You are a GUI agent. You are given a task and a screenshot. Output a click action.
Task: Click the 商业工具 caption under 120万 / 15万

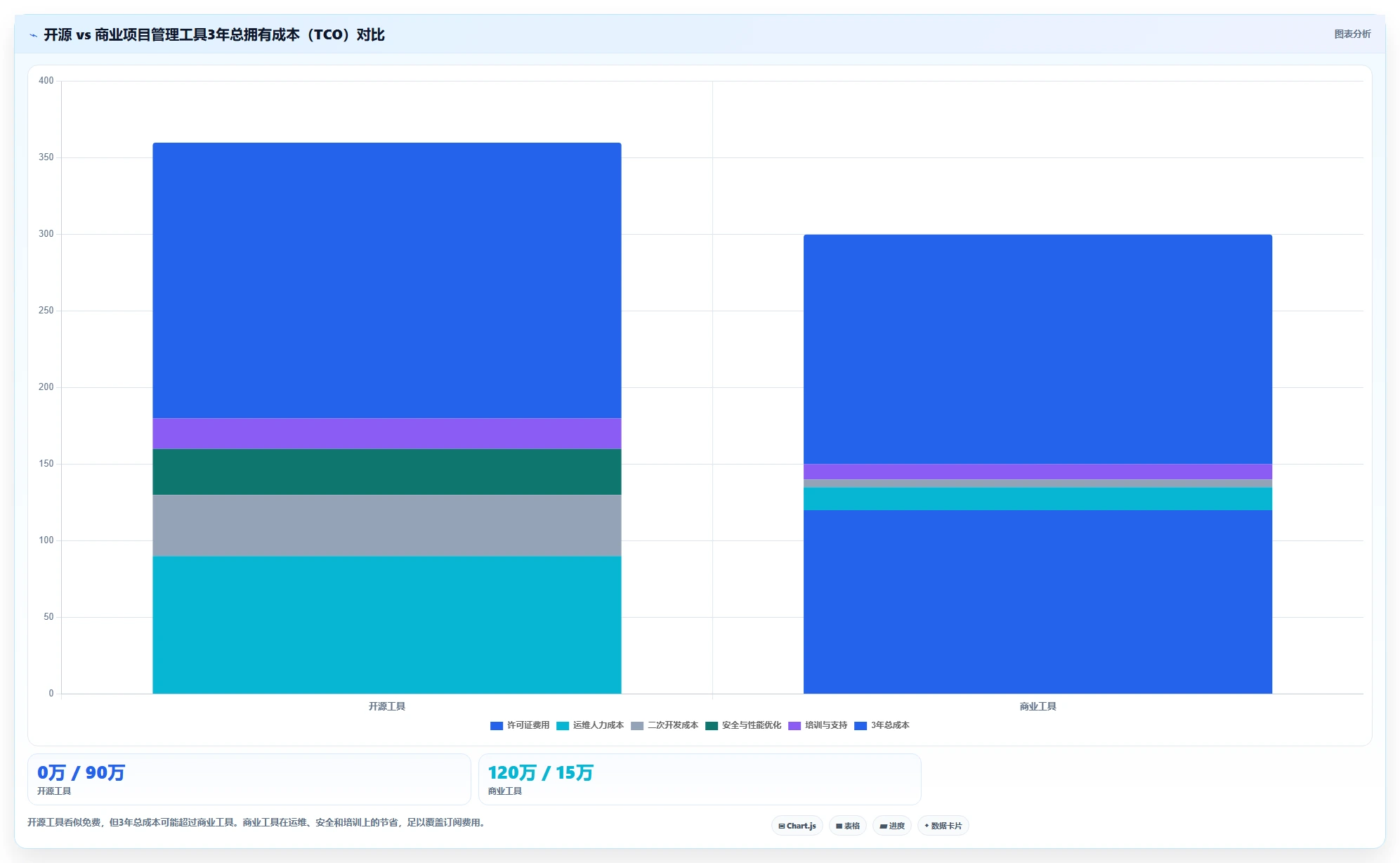pyautogui.click(x=505, y=791)
